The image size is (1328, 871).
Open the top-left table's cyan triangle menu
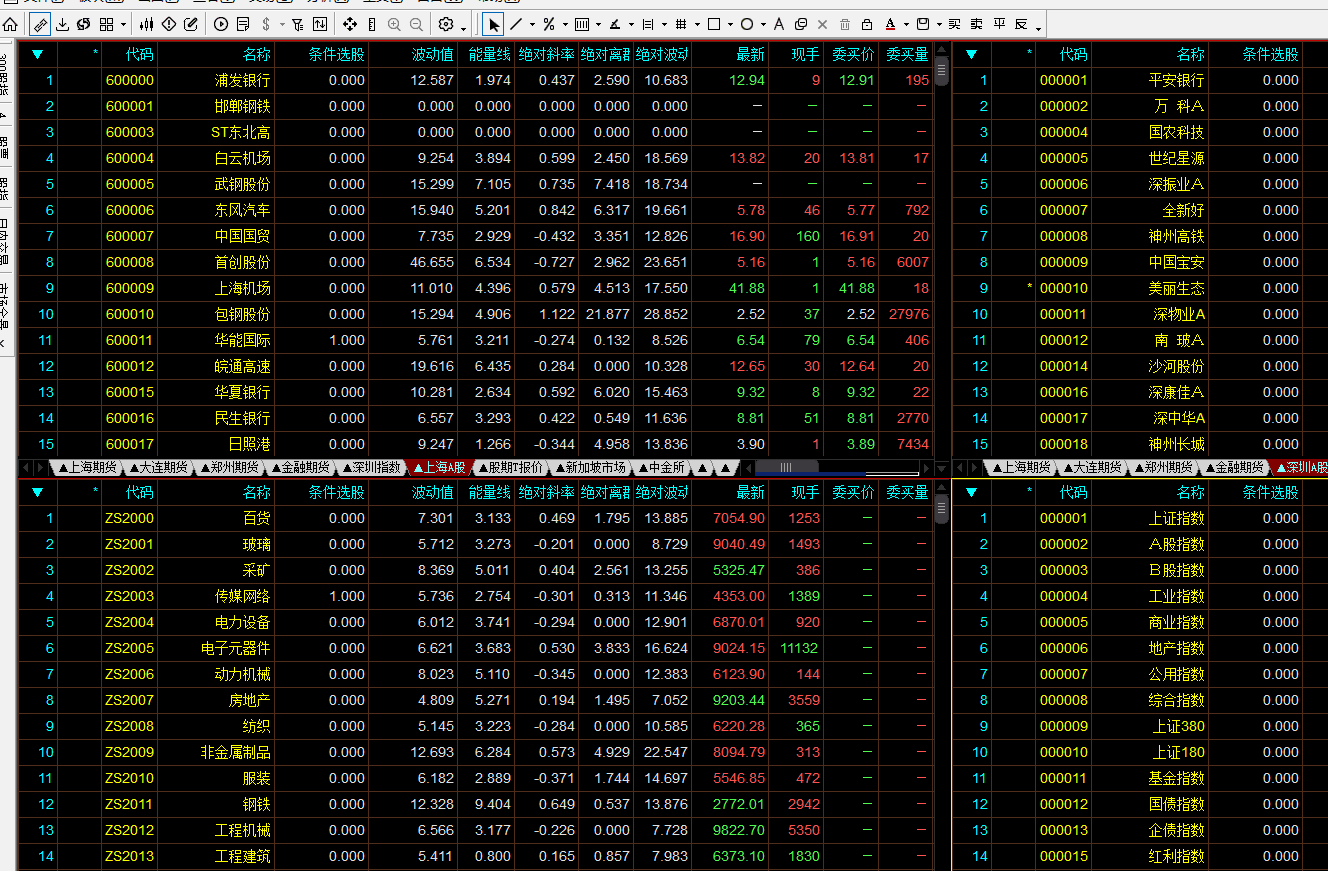(38, 54)
